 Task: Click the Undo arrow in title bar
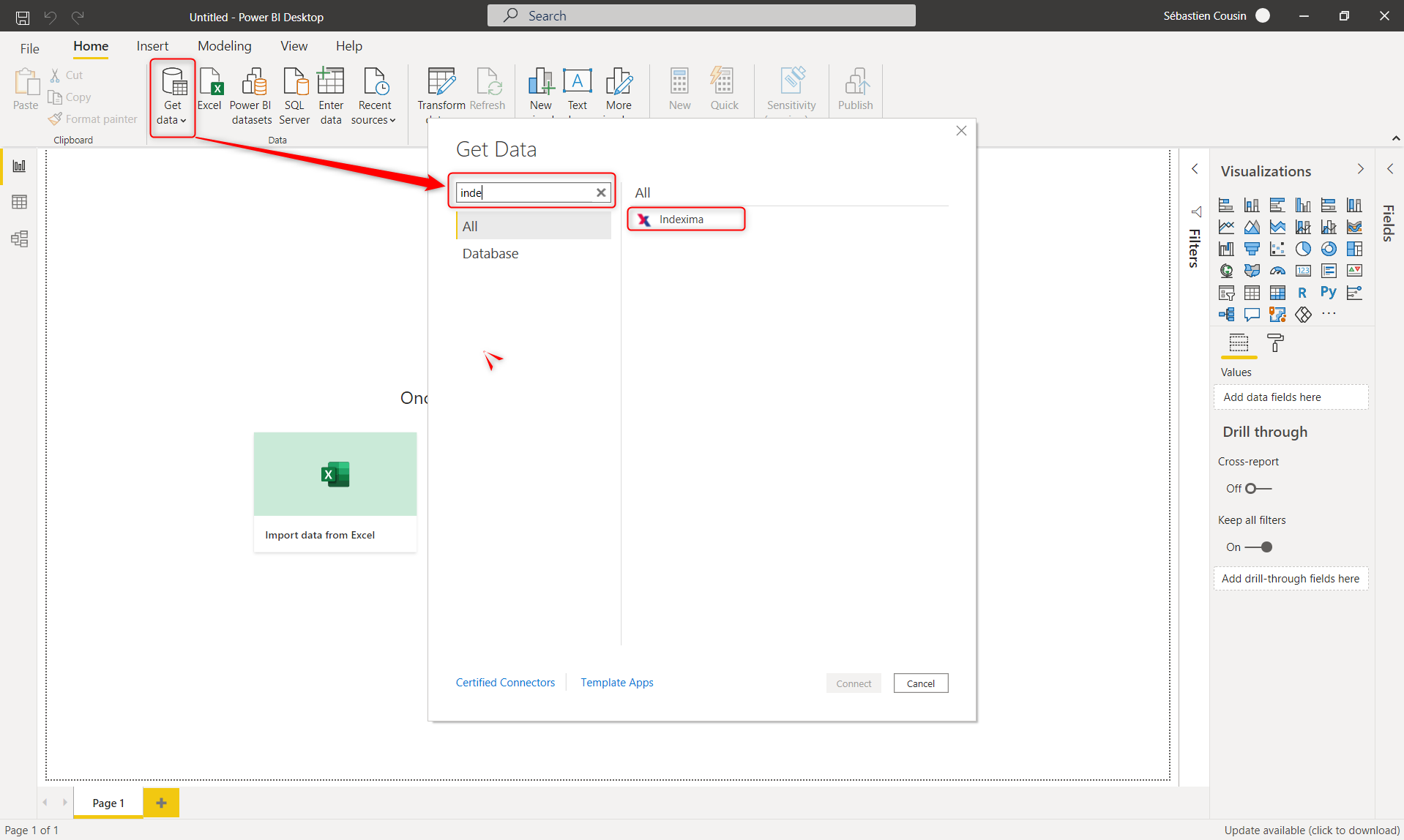pos(50,16)
